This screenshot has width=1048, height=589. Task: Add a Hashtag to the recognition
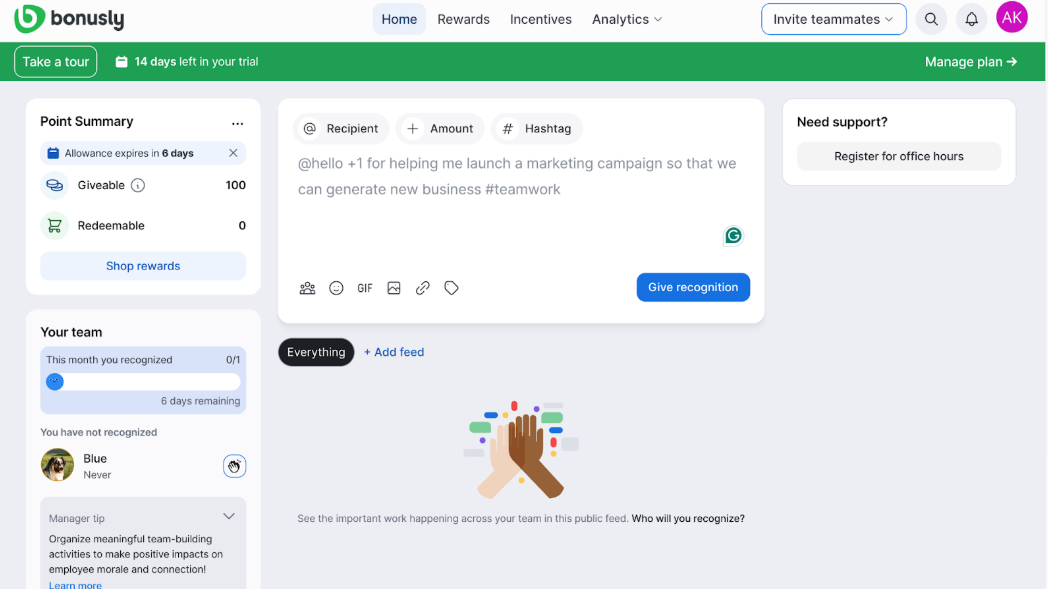[537, 128]
